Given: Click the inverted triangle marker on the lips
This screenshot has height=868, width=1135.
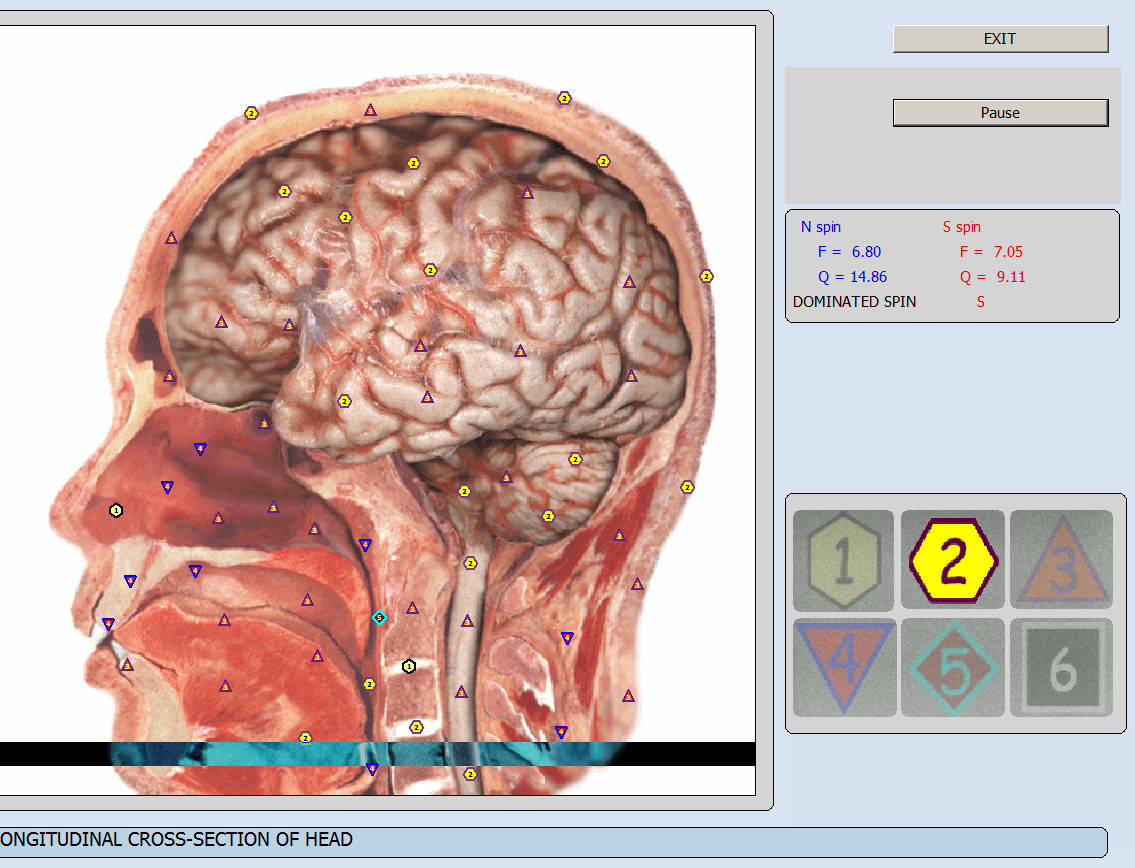Looking at the screenshot, I should point(108,624).
